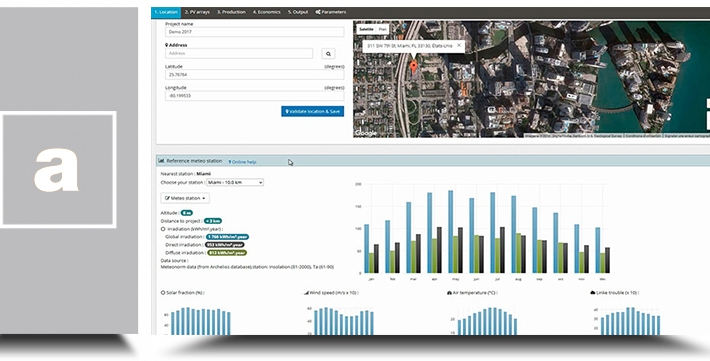The height and width of the screenshot is (361, 710).
Task: Open the Online help link
Action: (x=242, y=162)
